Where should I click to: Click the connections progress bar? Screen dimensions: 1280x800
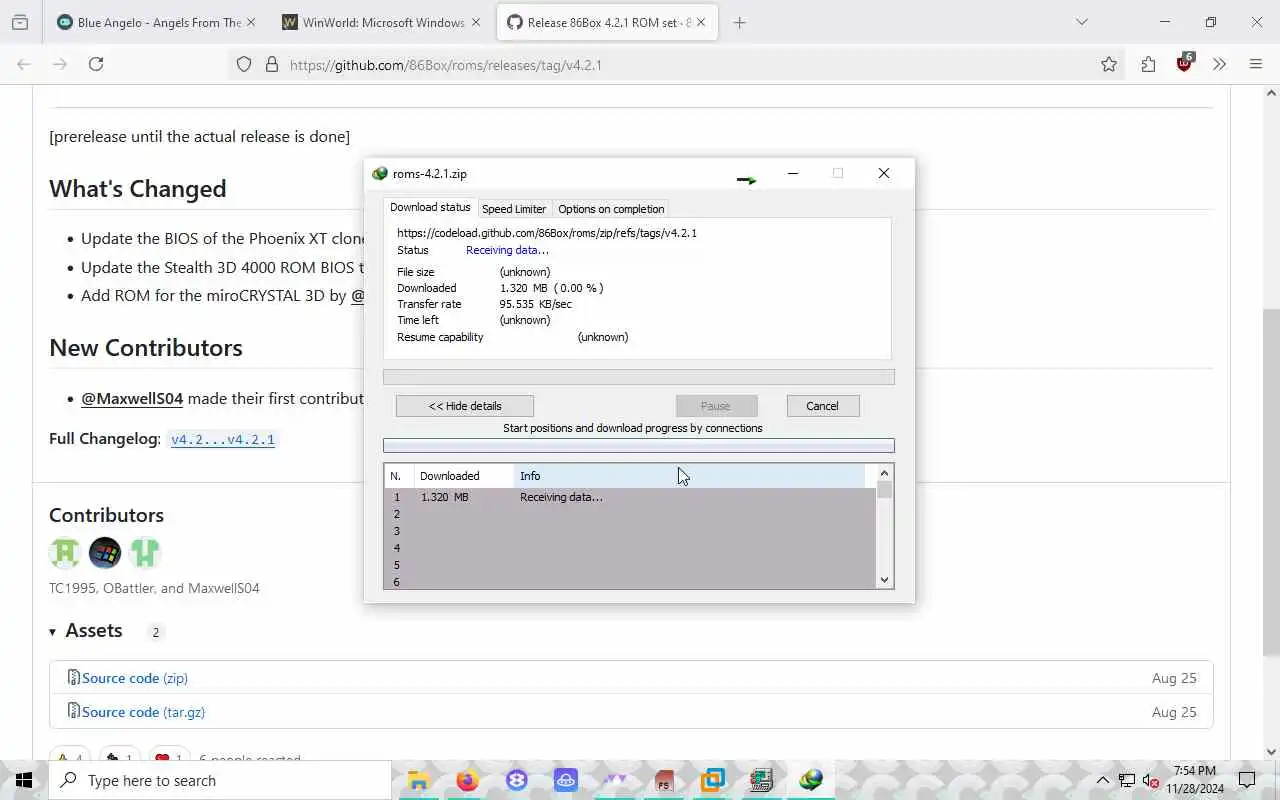639,446
